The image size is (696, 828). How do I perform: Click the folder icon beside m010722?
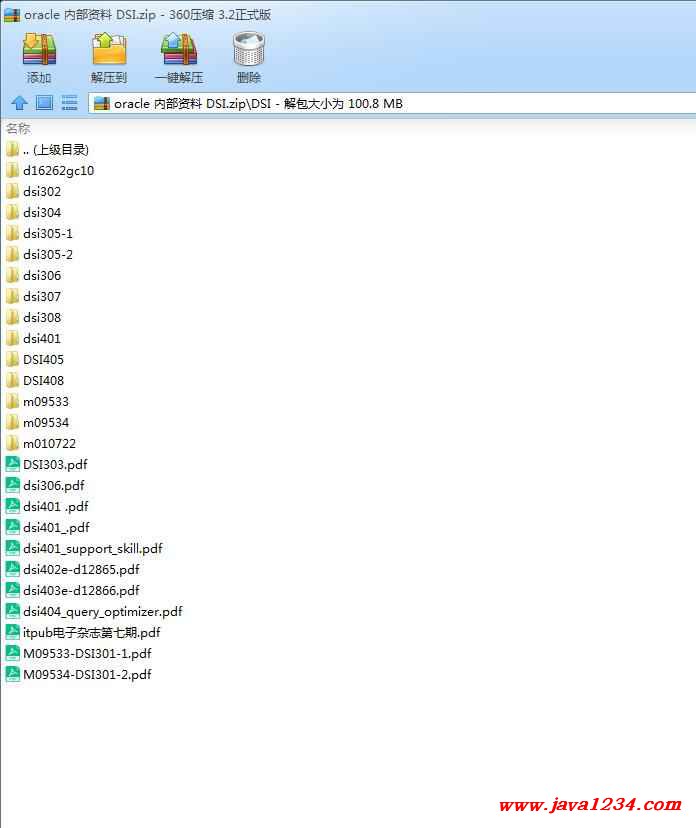tap(13, 443)
